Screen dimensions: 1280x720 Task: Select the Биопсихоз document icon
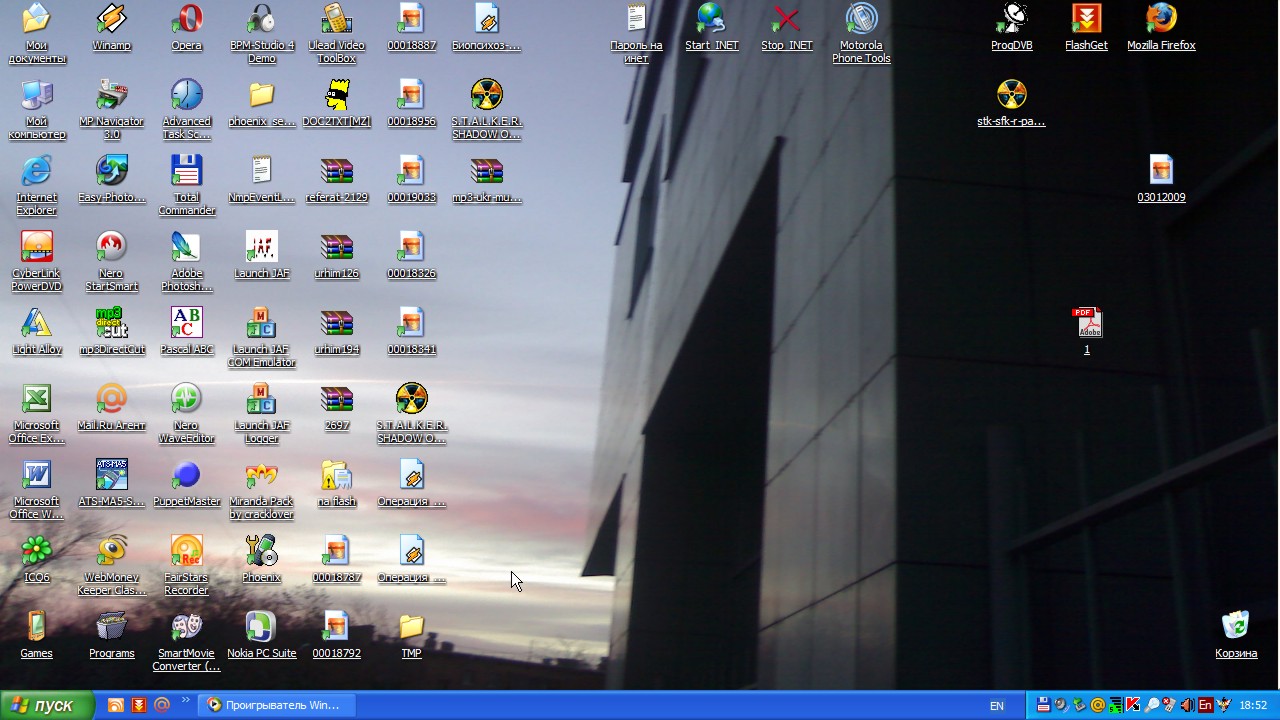pos(486,26)
